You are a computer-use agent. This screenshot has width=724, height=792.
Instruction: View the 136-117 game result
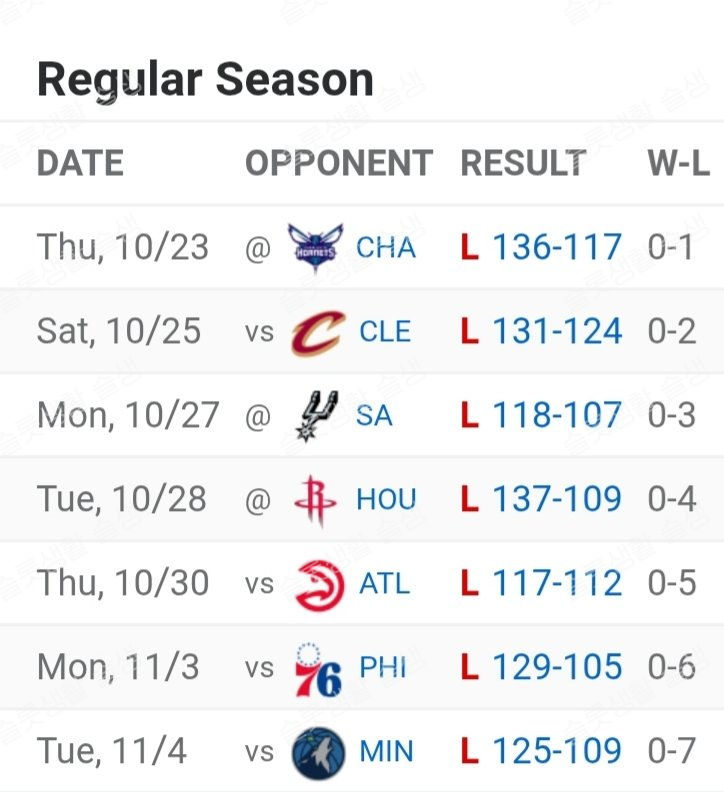556,247
